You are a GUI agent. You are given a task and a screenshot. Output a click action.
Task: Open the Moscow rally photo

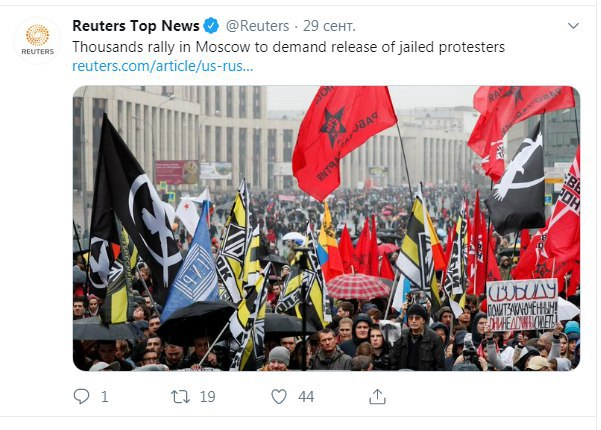coord(326,228)
